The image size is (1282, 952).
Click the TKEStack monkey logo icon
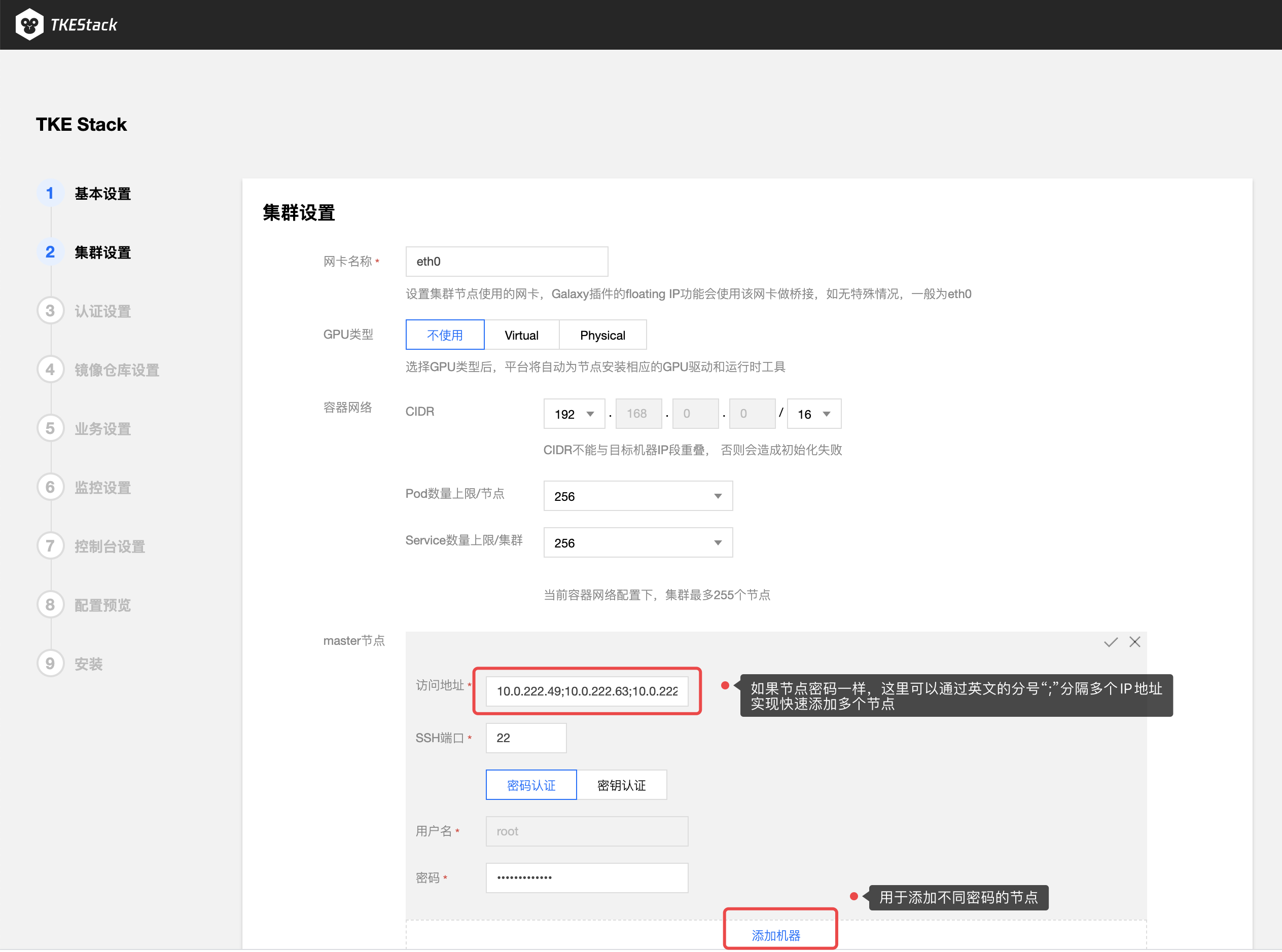pyautogui.click(x=29, y=25)
